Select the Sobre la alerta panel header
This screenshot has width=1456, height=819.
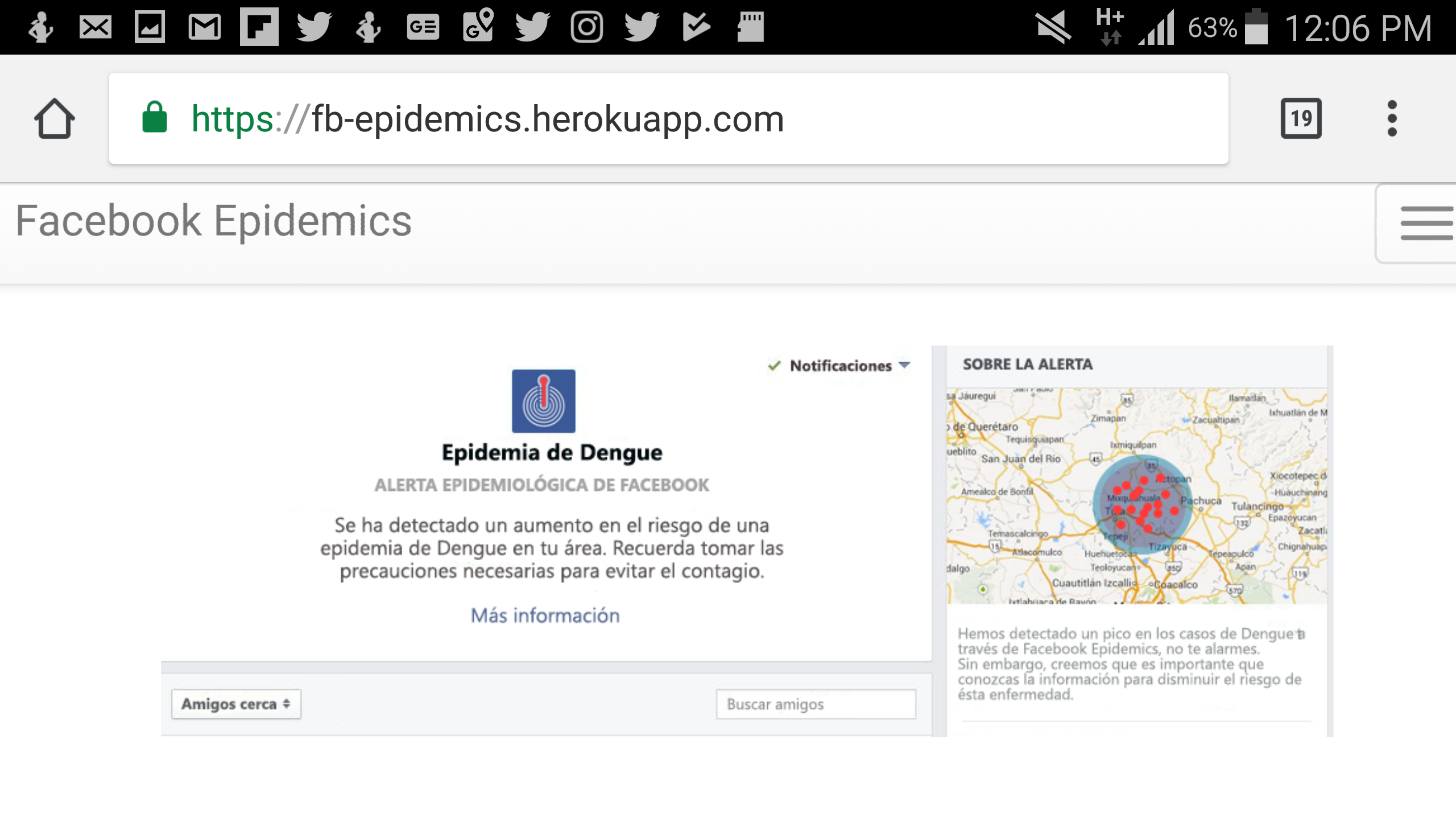1027,365
